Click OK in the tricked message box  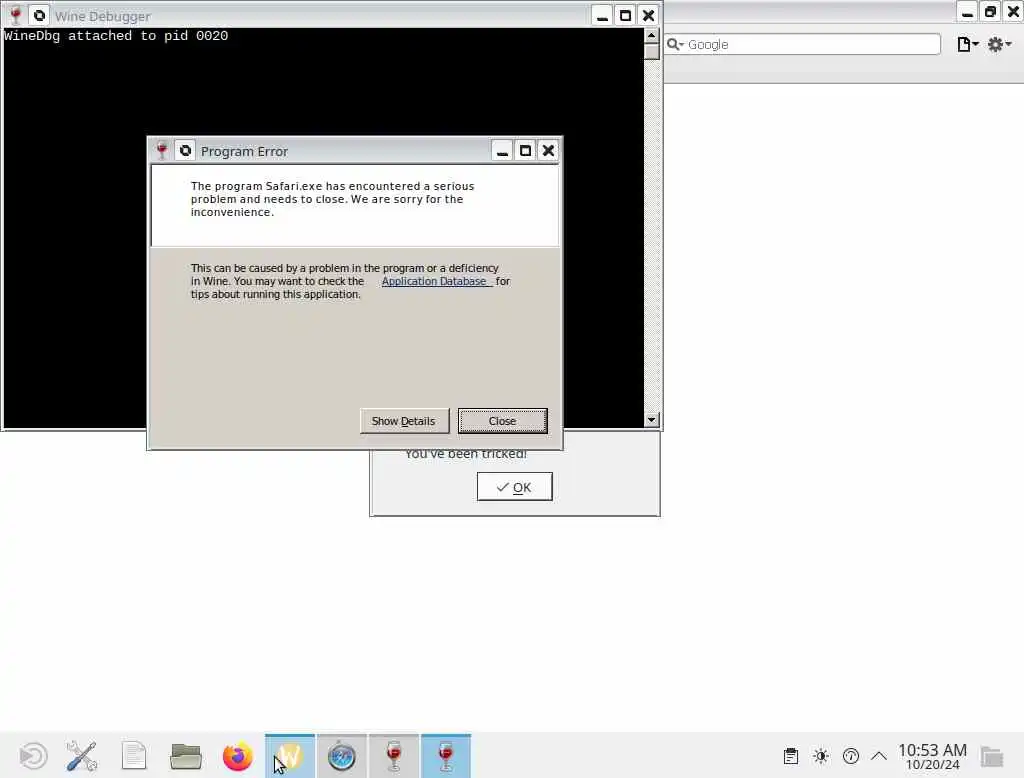point(515,487)
